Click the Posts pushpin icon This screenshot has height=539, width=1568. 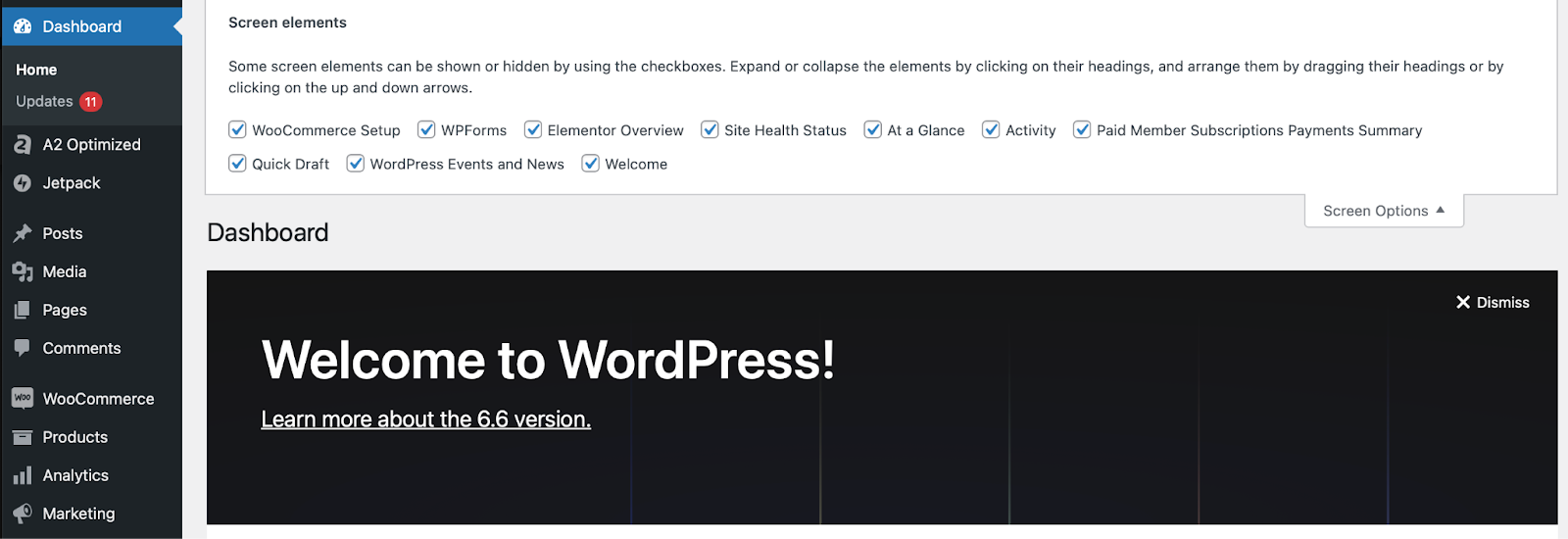click(23, 233)
